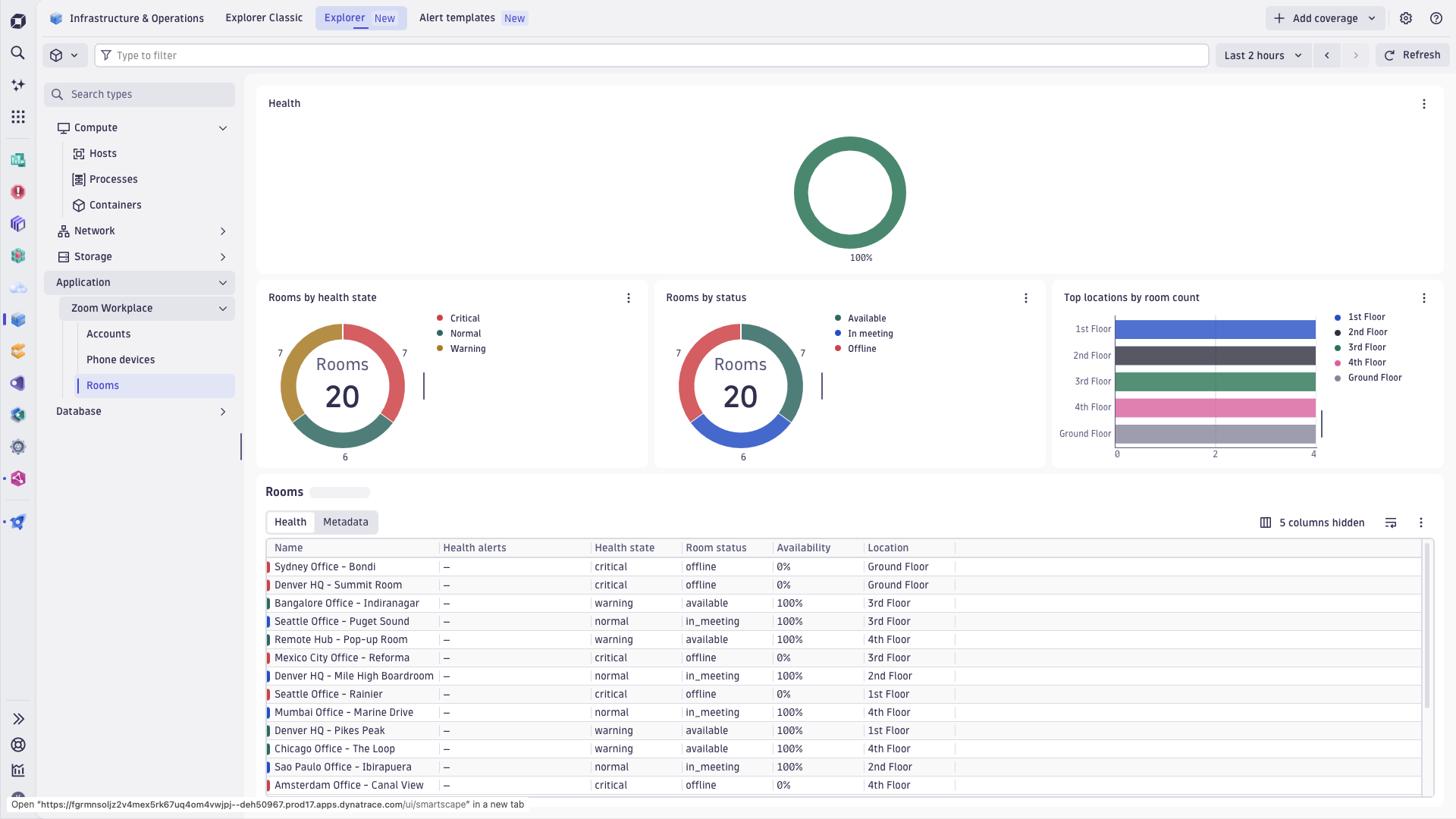Open Health panel three-dot menu
The height and width of the screenshot is (819, 1456).
[1424, 104]
